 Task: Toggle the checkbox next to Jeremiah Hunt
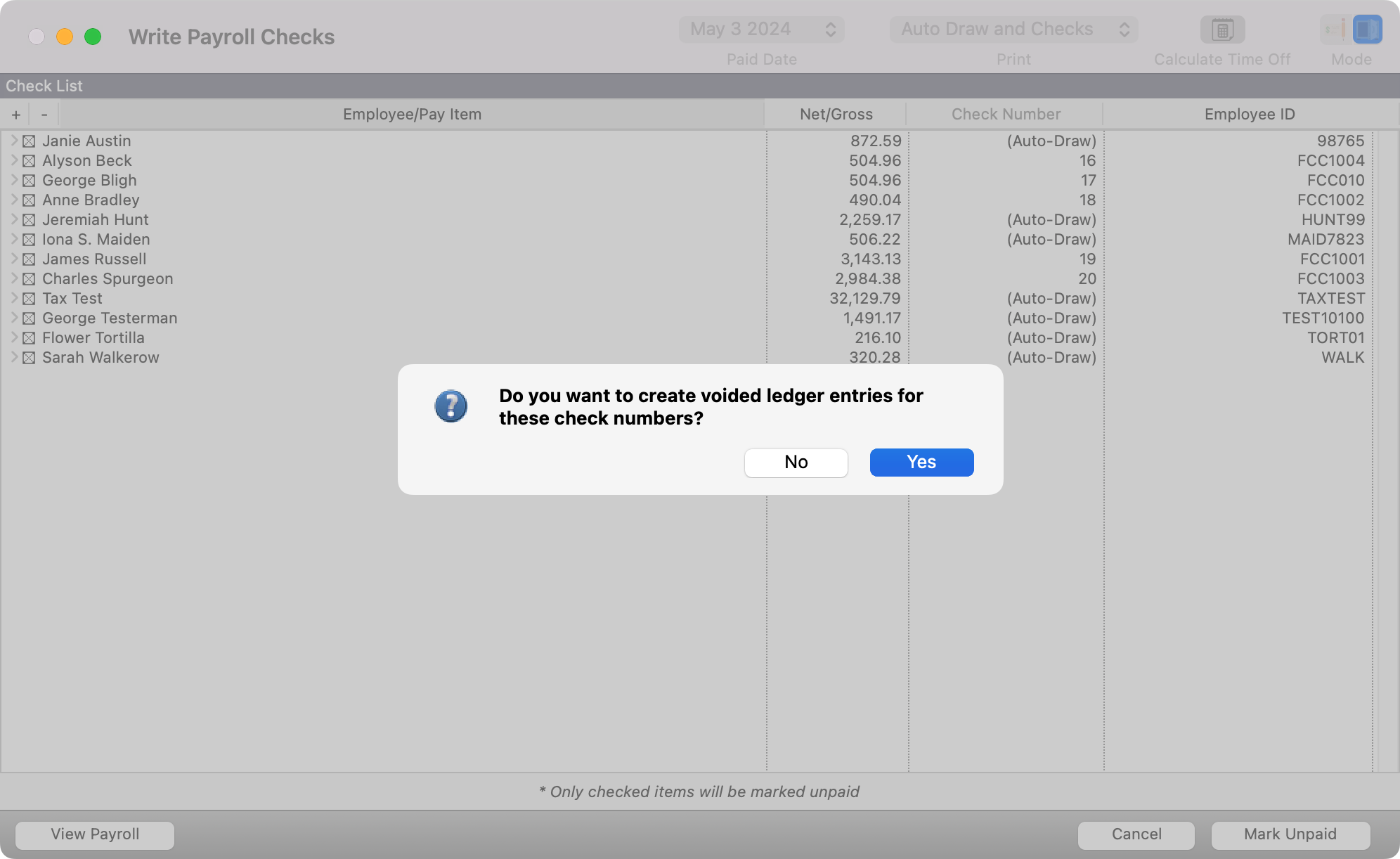point(29,220)
